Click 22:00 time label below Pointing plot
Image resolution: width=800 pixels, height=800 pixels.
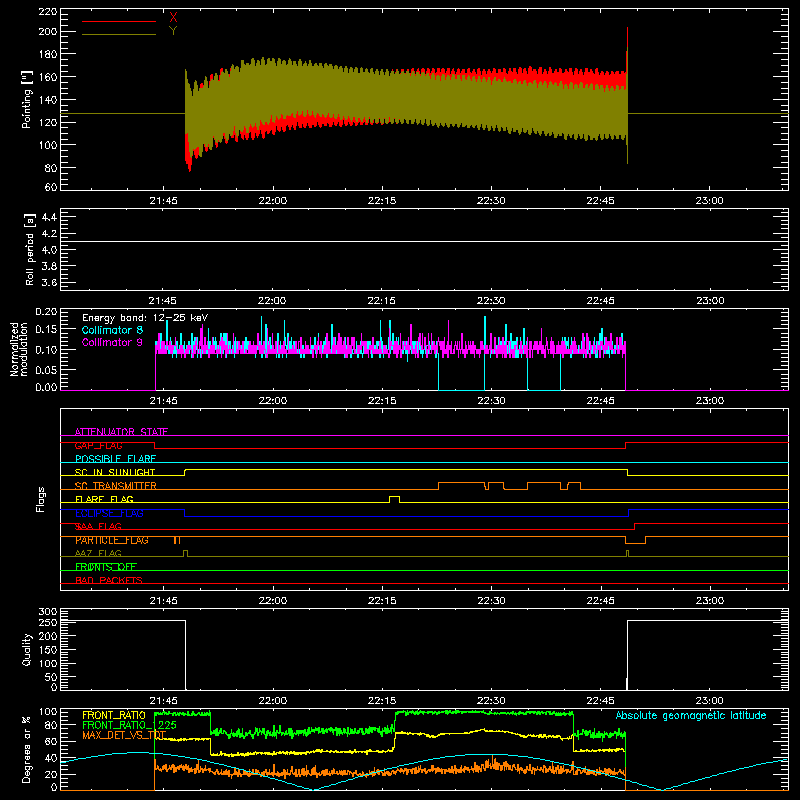coord(272,201)
